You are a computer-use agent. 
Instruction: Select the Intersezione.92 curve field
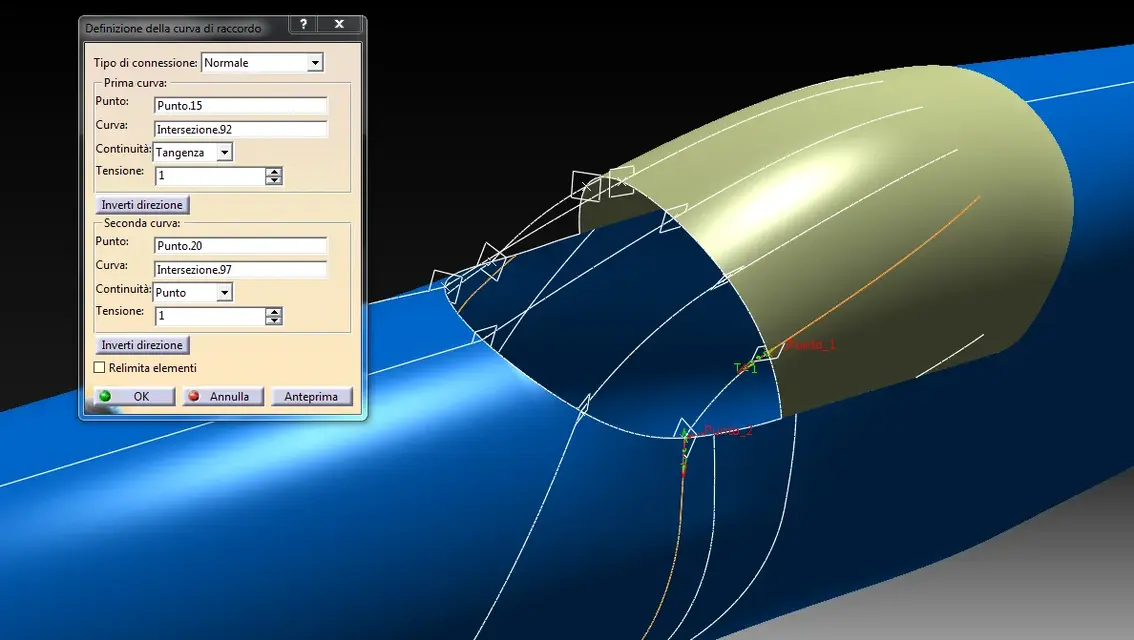(241, 129)
